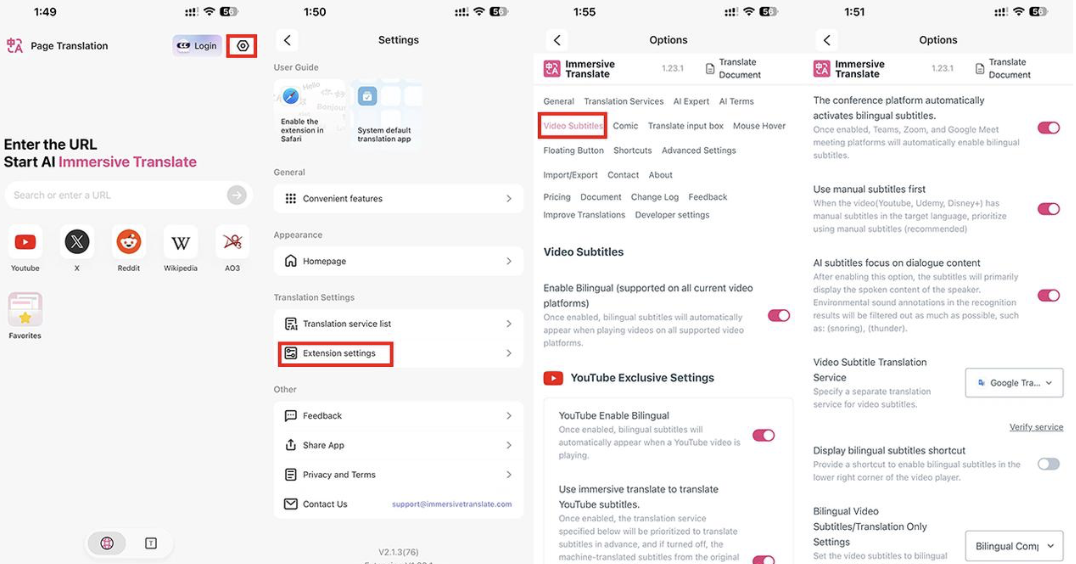Viewport: 1076px width, 564px height.
Task: Expand the Bilingual Compare subtitles dropdown
Action: point(1014,546)
